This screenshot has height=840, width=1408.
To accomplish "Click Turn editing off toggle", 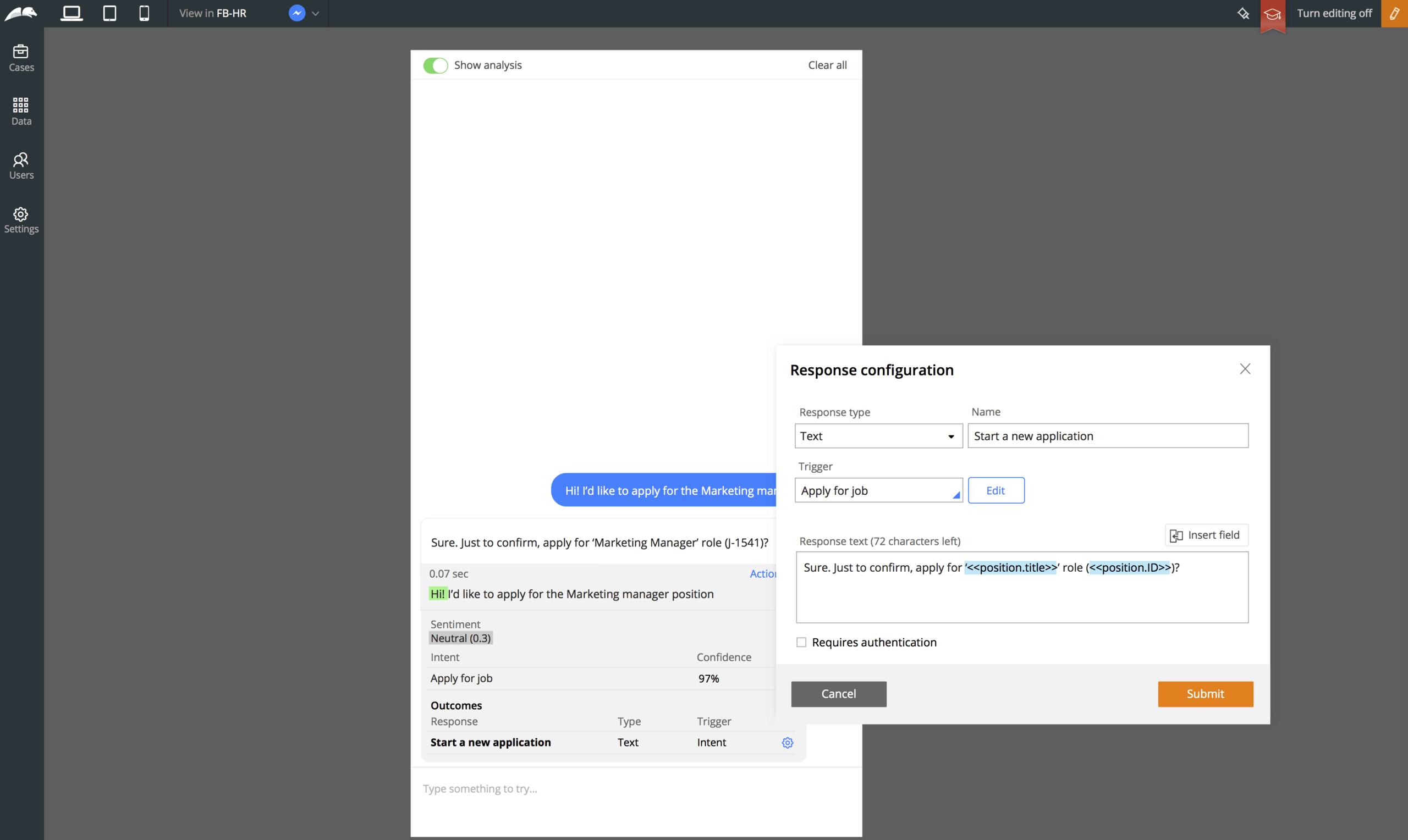I will coord(1334,13).
